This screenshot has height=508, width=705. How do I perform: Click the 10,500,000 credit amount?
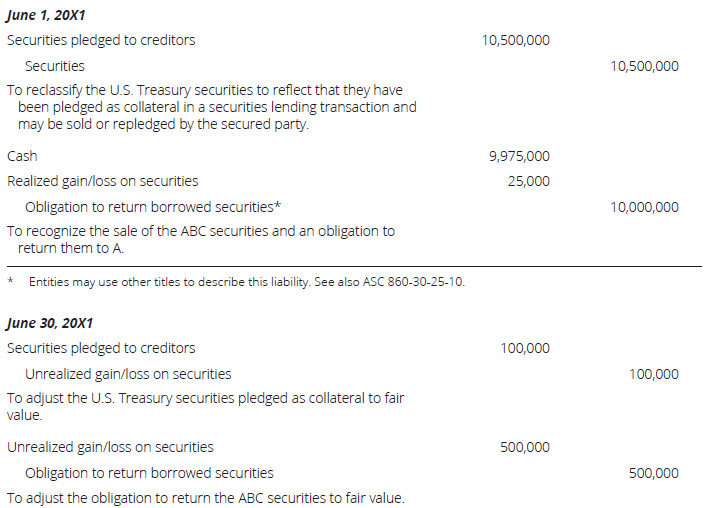coord(644,67)
